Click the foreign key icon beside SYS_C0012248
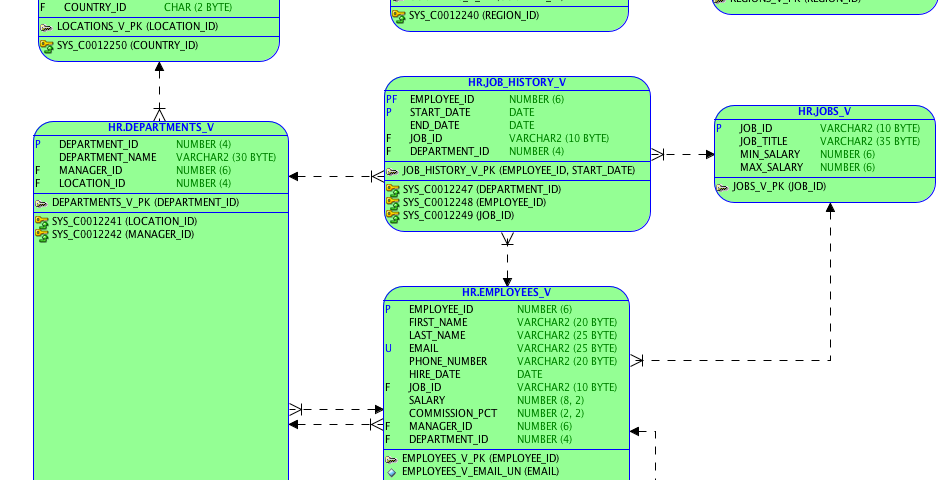Image resolution: width=949 pixels, height=480 pixels. click(x=392, y=203)
